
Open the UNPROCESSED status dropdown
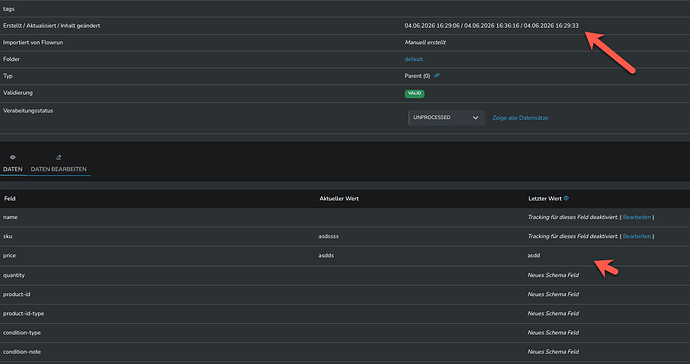[x=446, y=118]
